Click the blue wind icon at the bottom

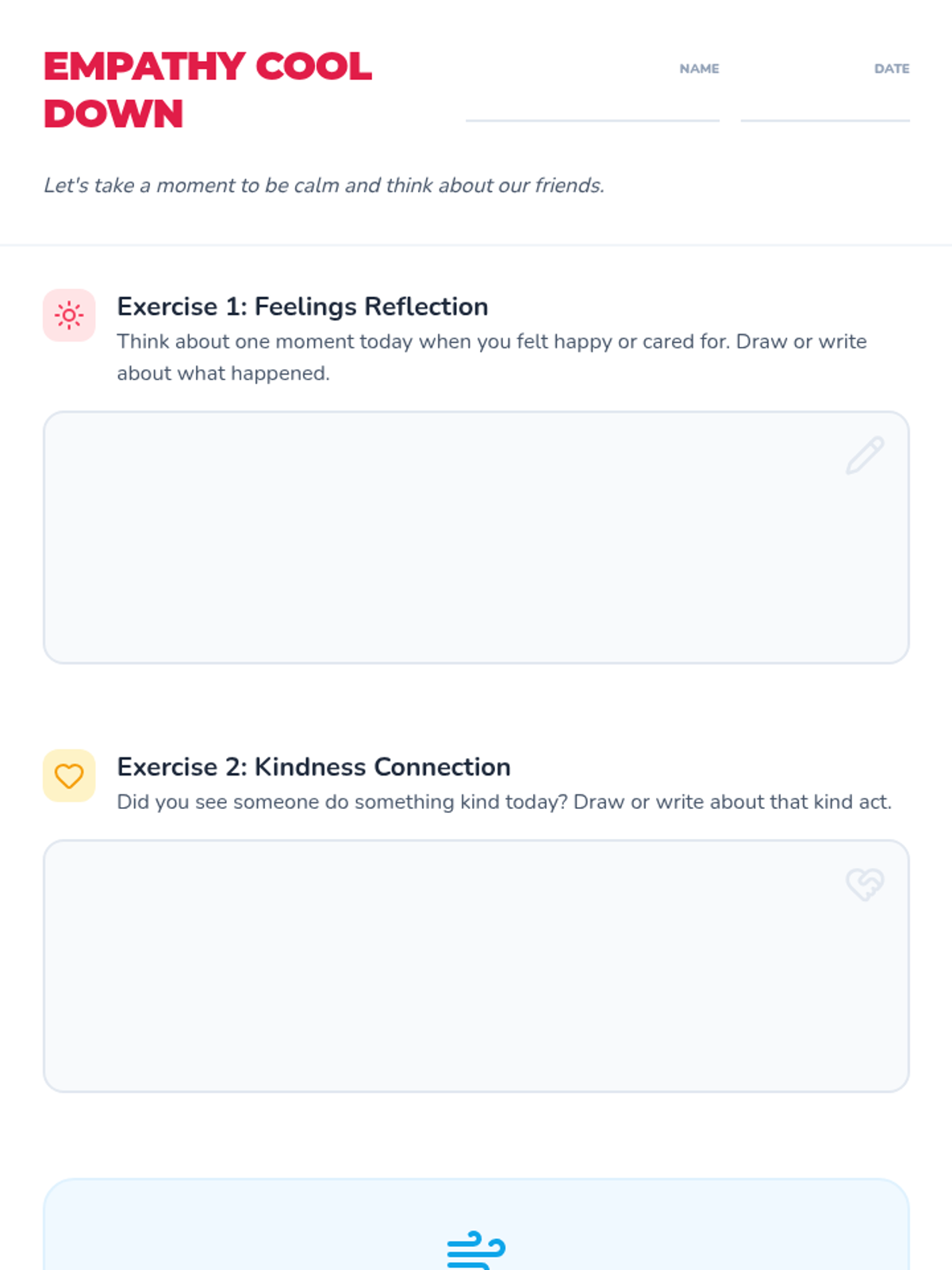[476, 1250]
